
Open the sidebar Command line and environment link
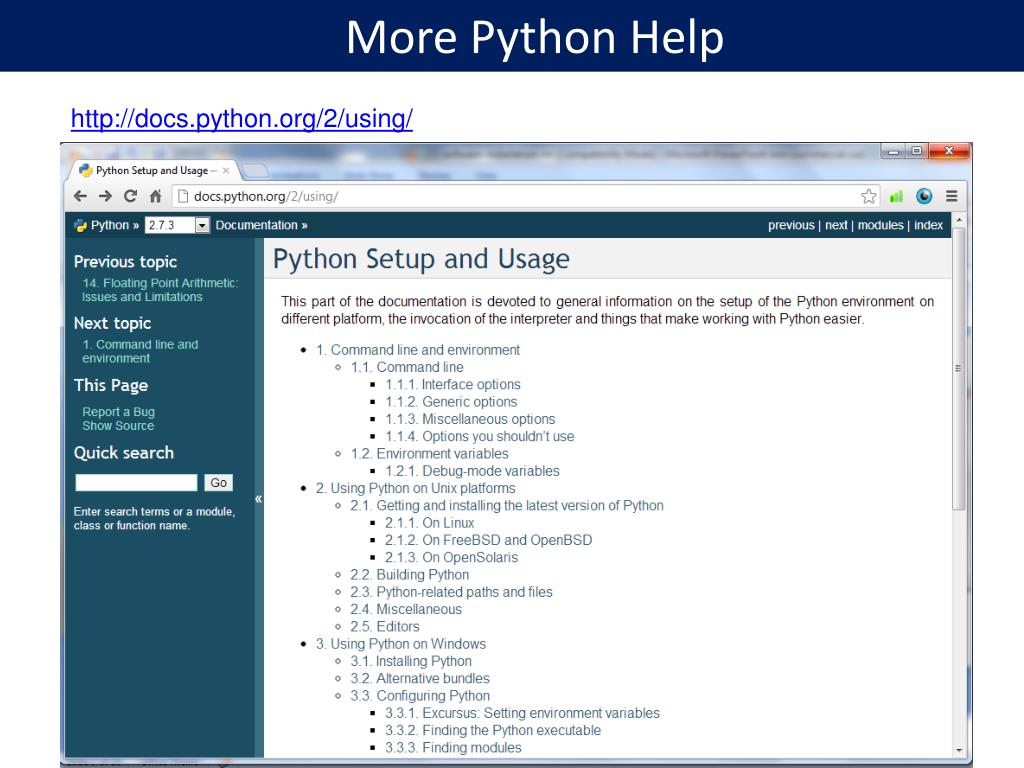(x=140, y=351)
